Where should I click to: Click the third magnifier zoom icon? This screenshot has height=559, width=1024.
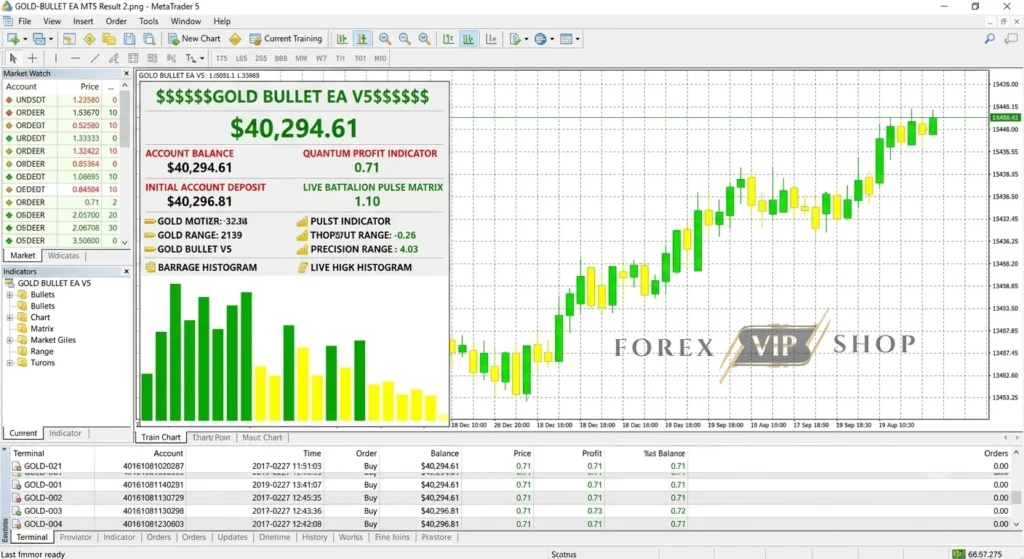click(424, 39)
